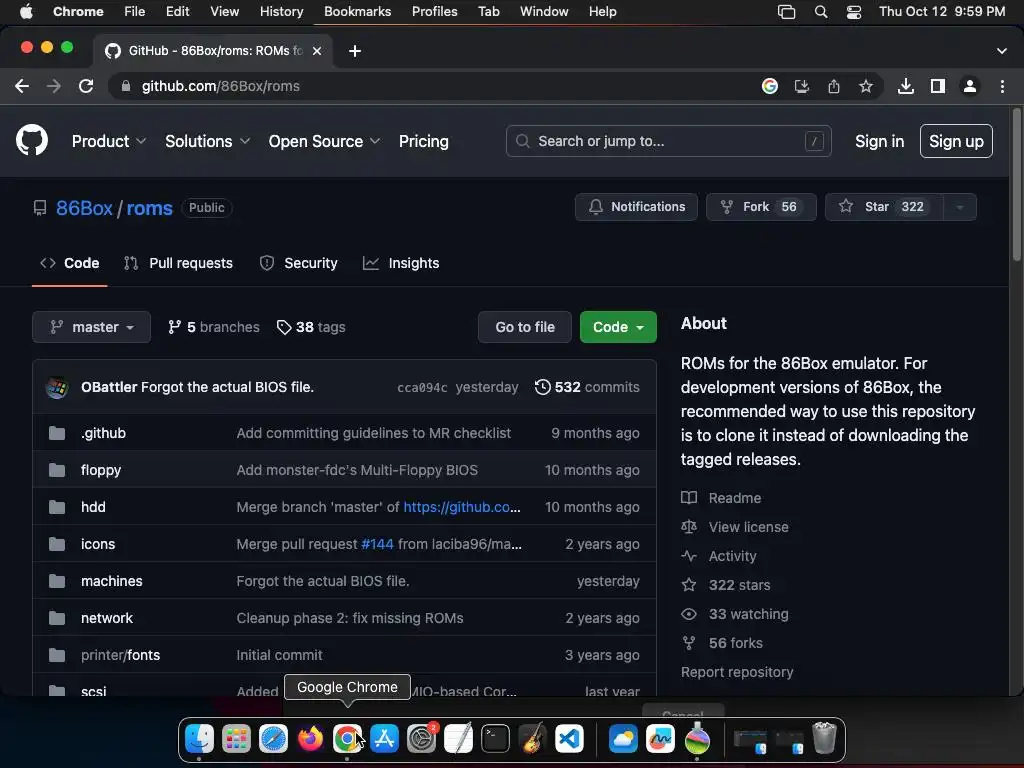Open the 86Box owner link
This screenshot has height=768, width=1024.
pyautogui.click(x=84, y=208)
